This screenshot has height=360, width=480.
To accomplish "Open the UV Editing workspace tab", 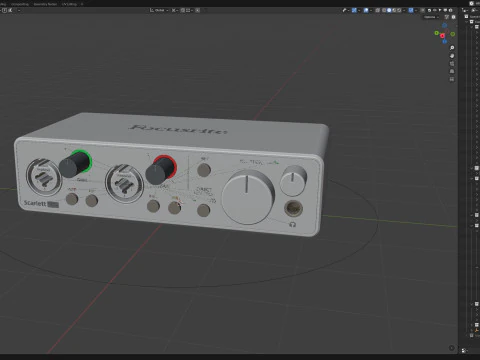I will pyautogui.click(x=69, y=4).
